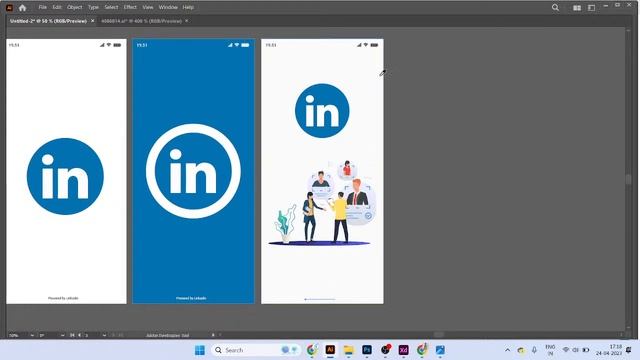Click the progress bar on third artboard
Screen dimensions: 640x360
pyautogui.click(x=320, y=299)
